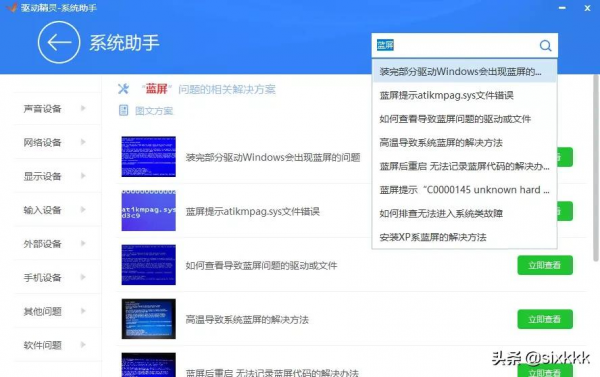Select suggestion 如何查看导致蓝屏问题的驱动或文件
The height and width of the screenshot is (377, 600).
tap(464, 119)
